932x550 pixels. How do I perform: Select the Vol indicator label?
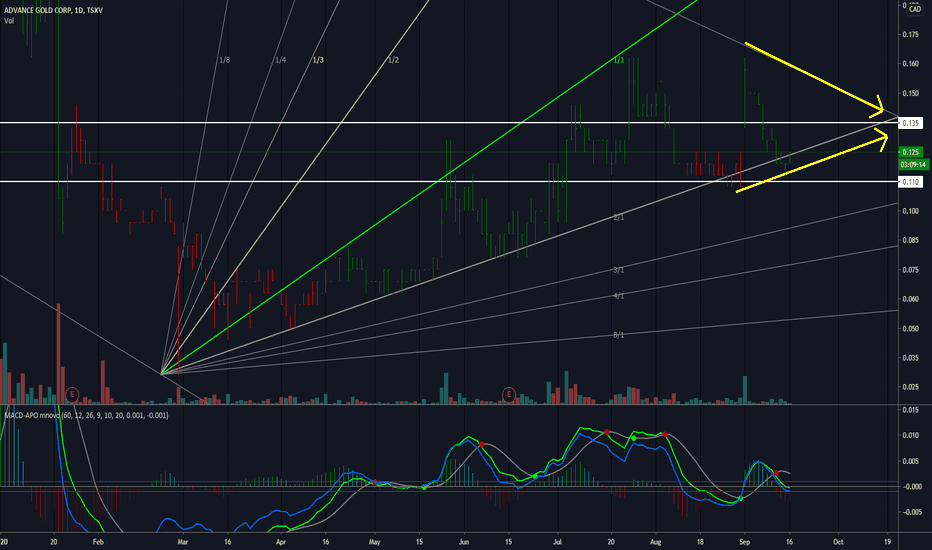click(x=9, y=21)
